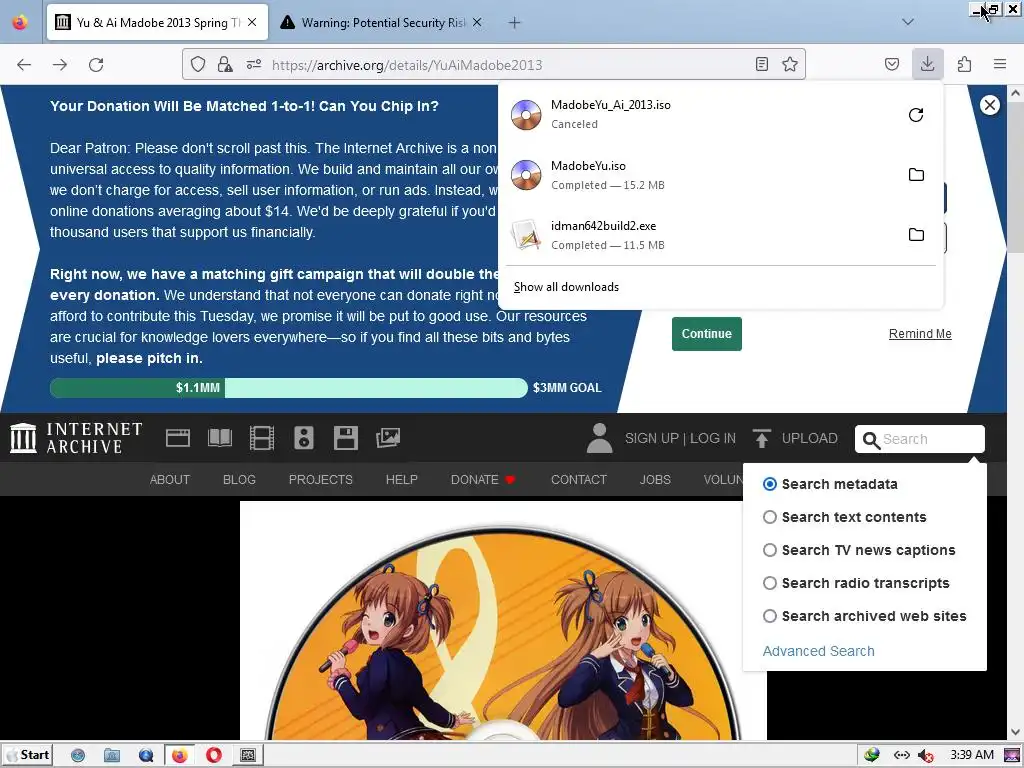The image size is (1024, 768).
Task: Click the Remind Me link
Action: tap(920, 334)
